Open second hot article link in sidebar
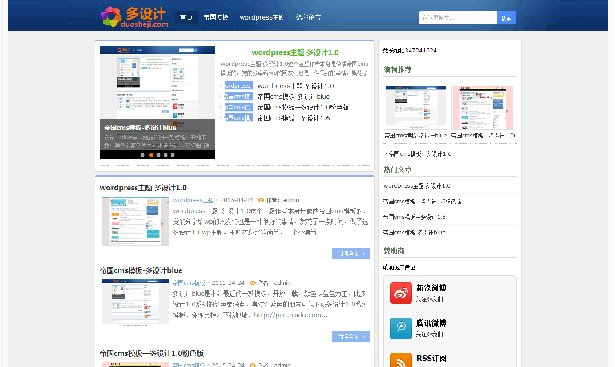The image size is (615, 367). (422, 201)
